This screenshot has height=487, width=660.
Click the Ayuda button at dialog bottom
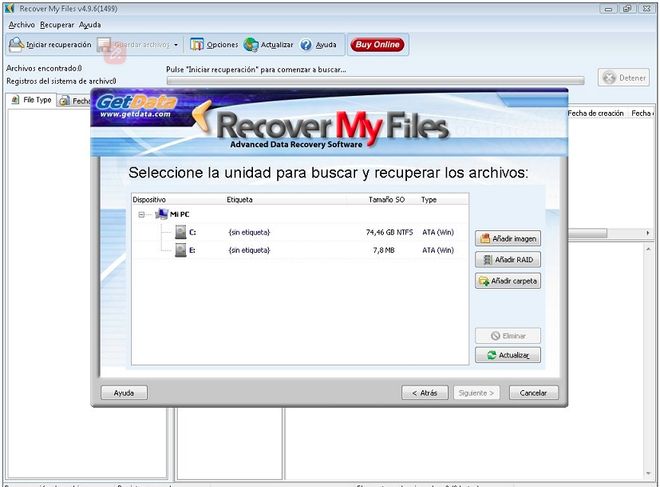(124, 393)
